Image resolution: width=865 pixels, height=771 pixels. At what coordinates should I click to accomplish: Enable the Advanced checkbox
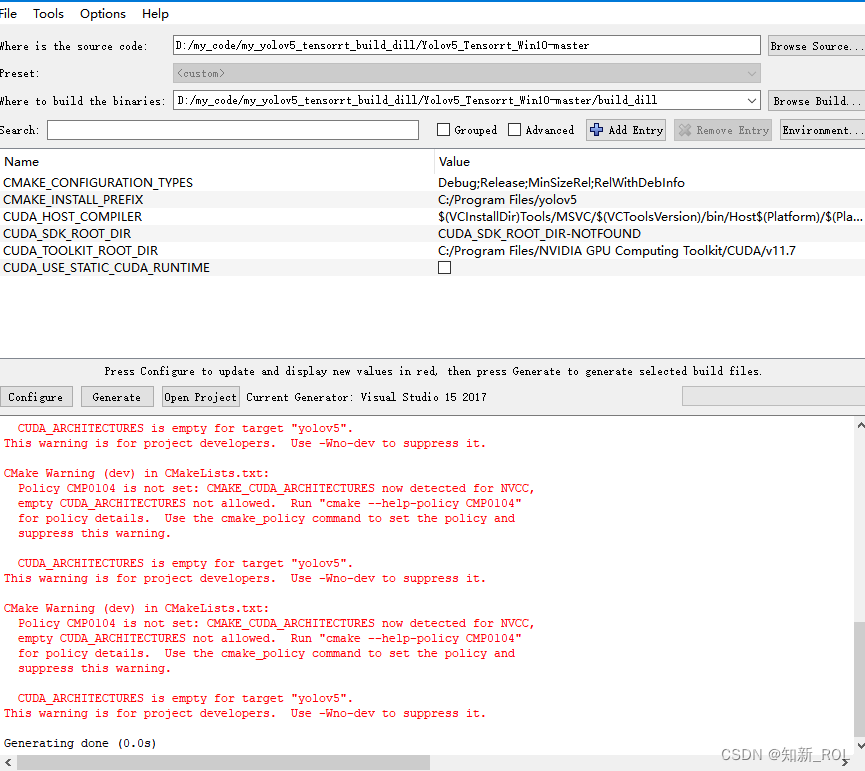(x=513, y=130)
